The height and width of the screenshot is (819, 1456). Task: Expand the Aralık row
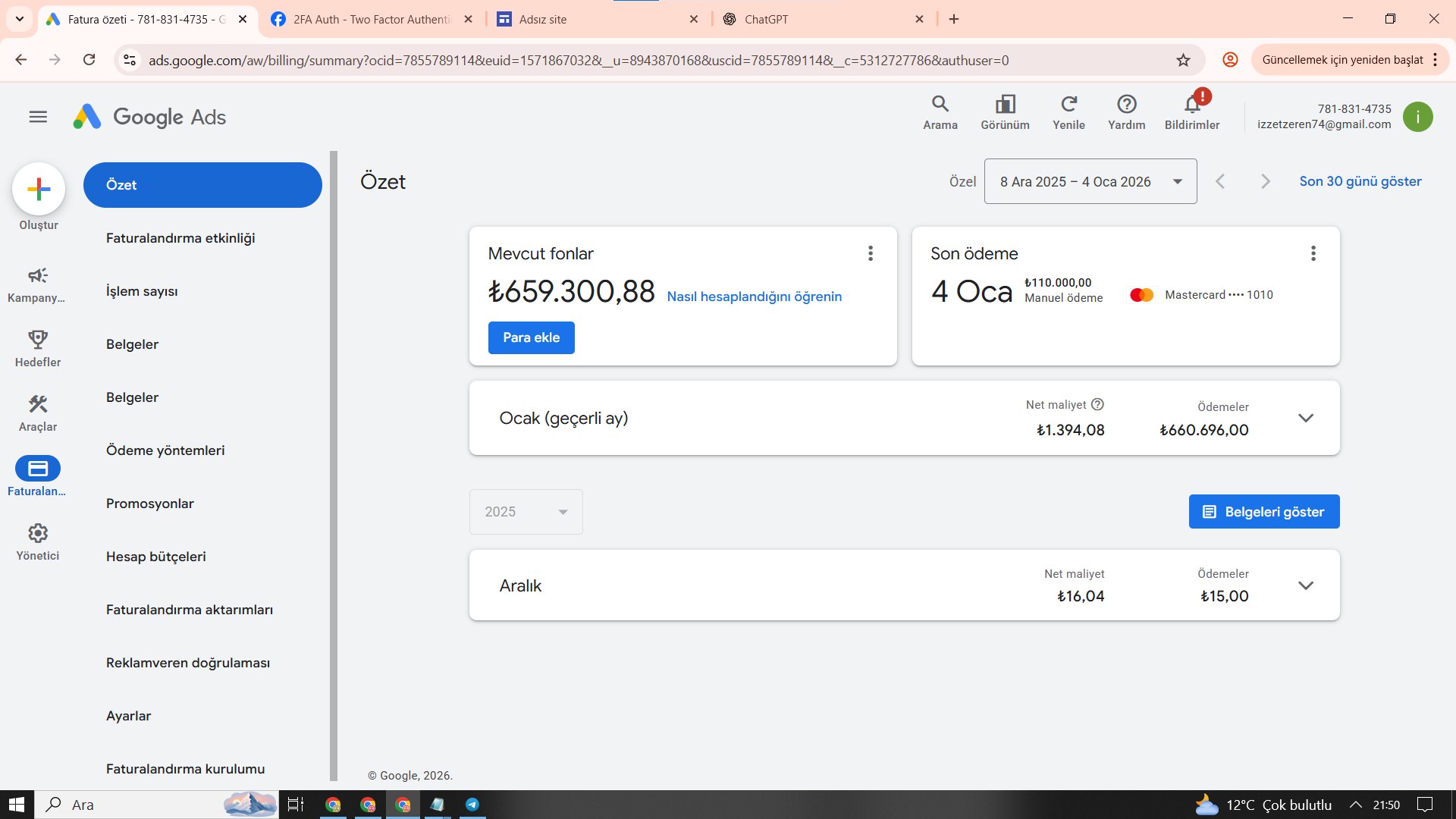click(1305, 585)
